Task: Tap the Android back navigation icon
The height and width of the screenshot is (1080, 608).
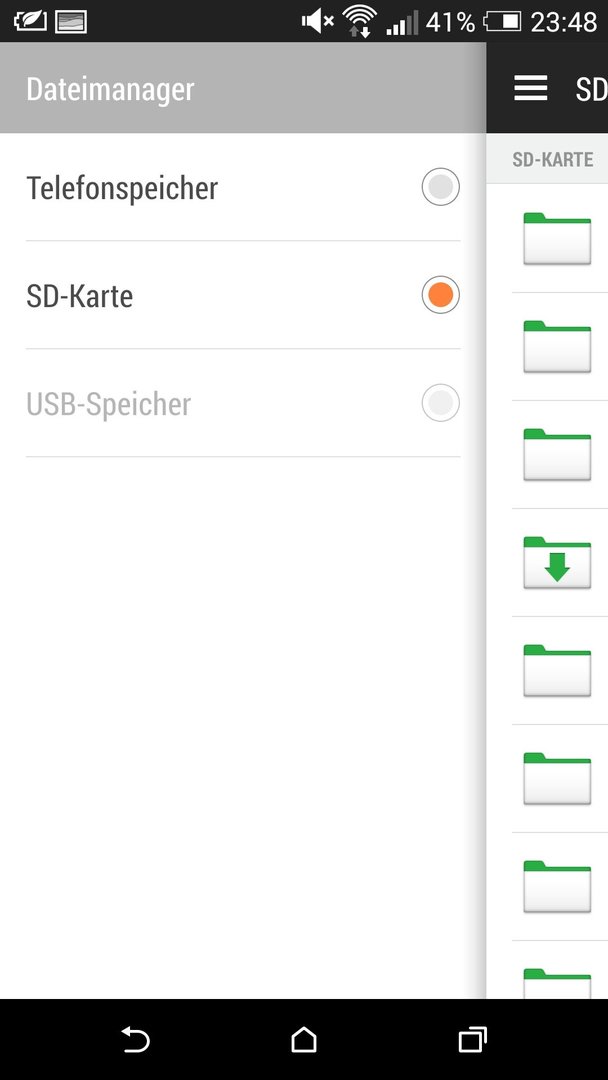Action: coord(136,1039)
